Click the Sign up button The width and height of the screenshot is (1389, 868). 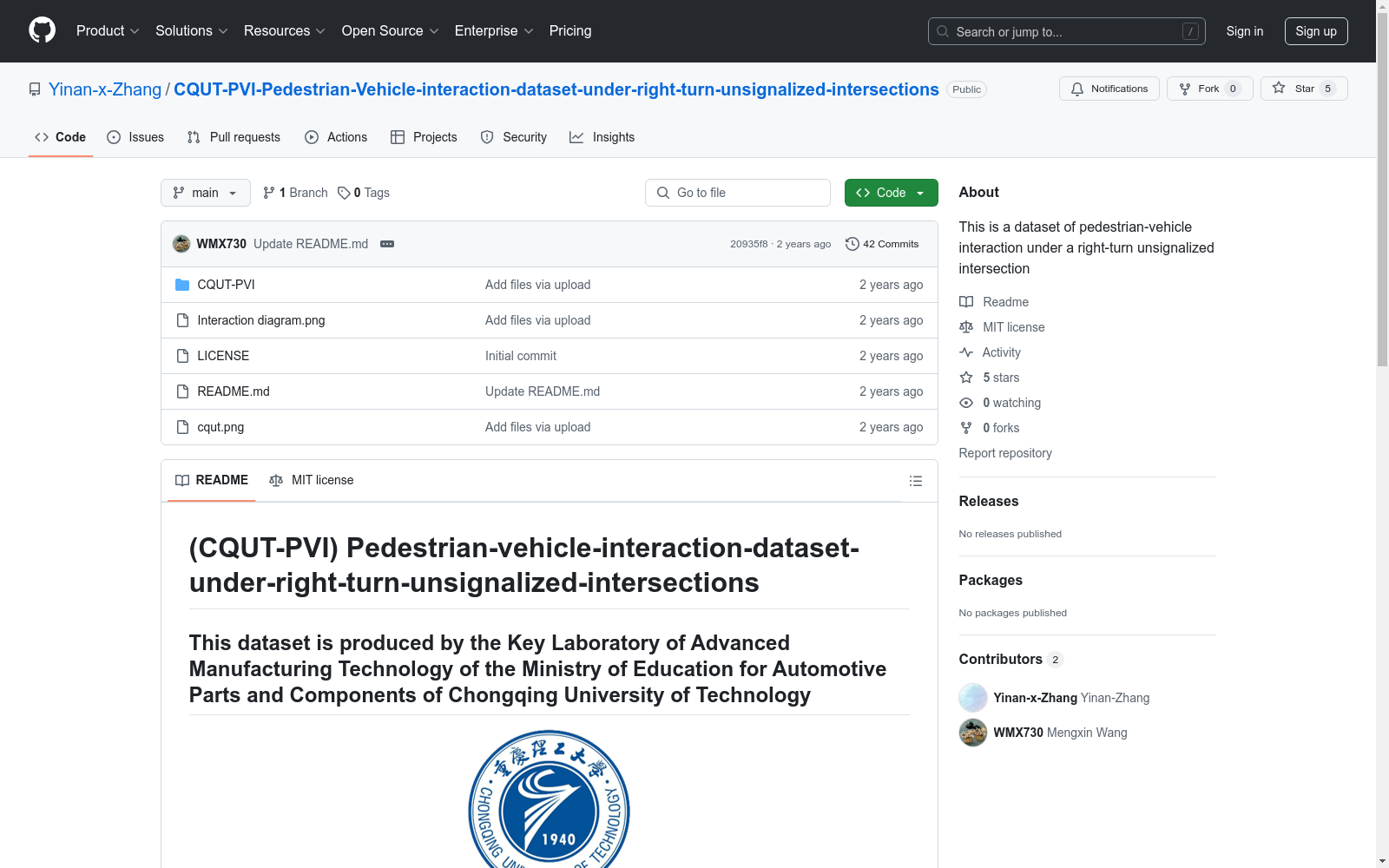coord(1316,31)
